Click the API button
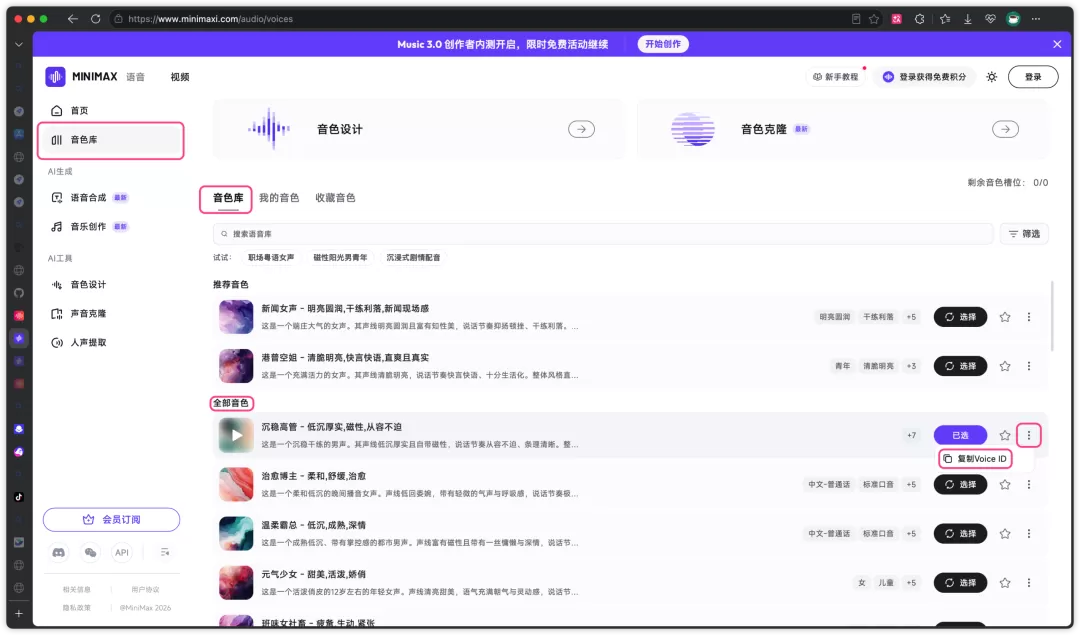 (x=122, y=552)
